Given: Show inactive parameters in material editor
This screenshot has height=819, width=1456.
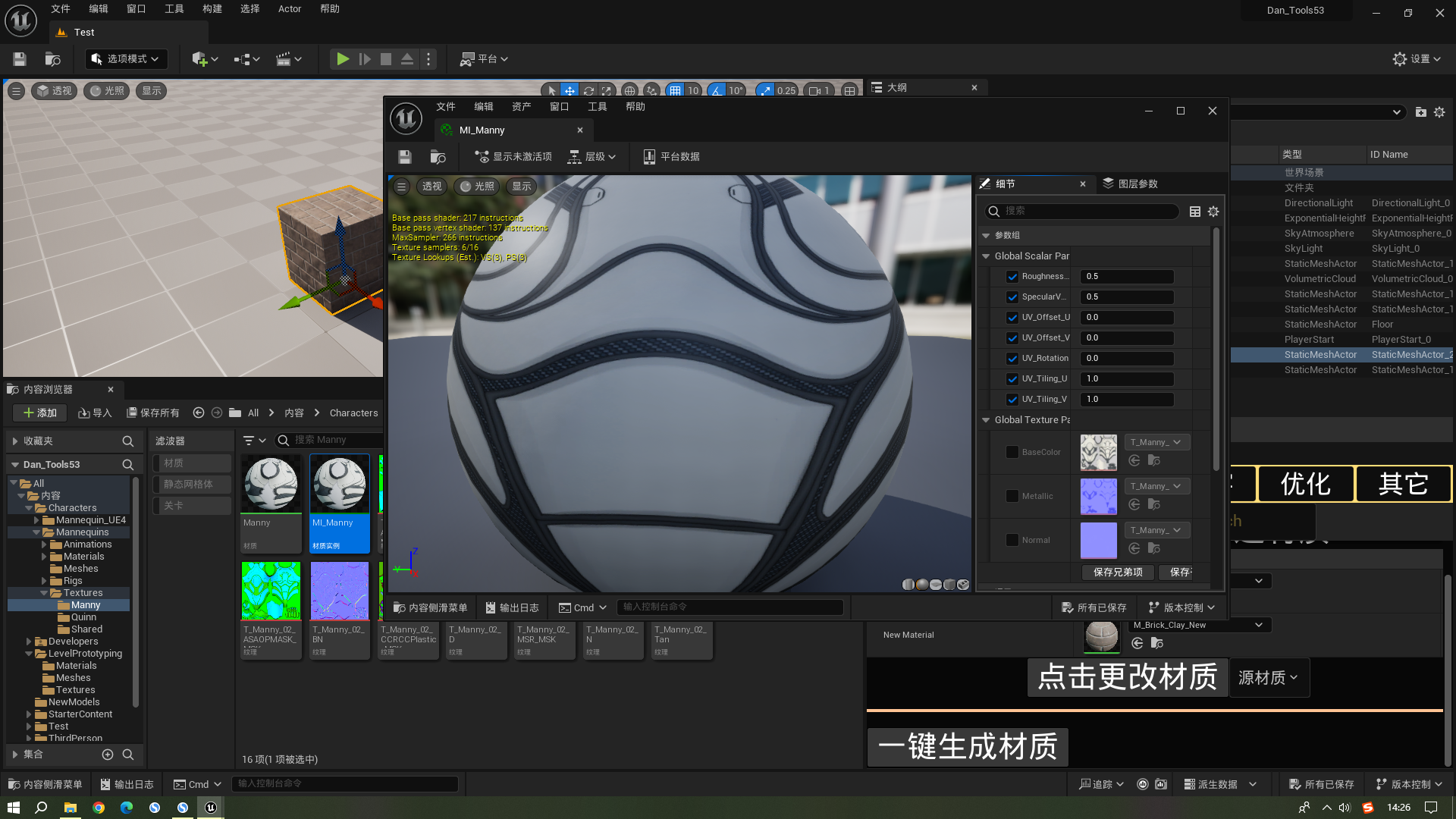Looking at the screenshot, I should coord(513,157).
